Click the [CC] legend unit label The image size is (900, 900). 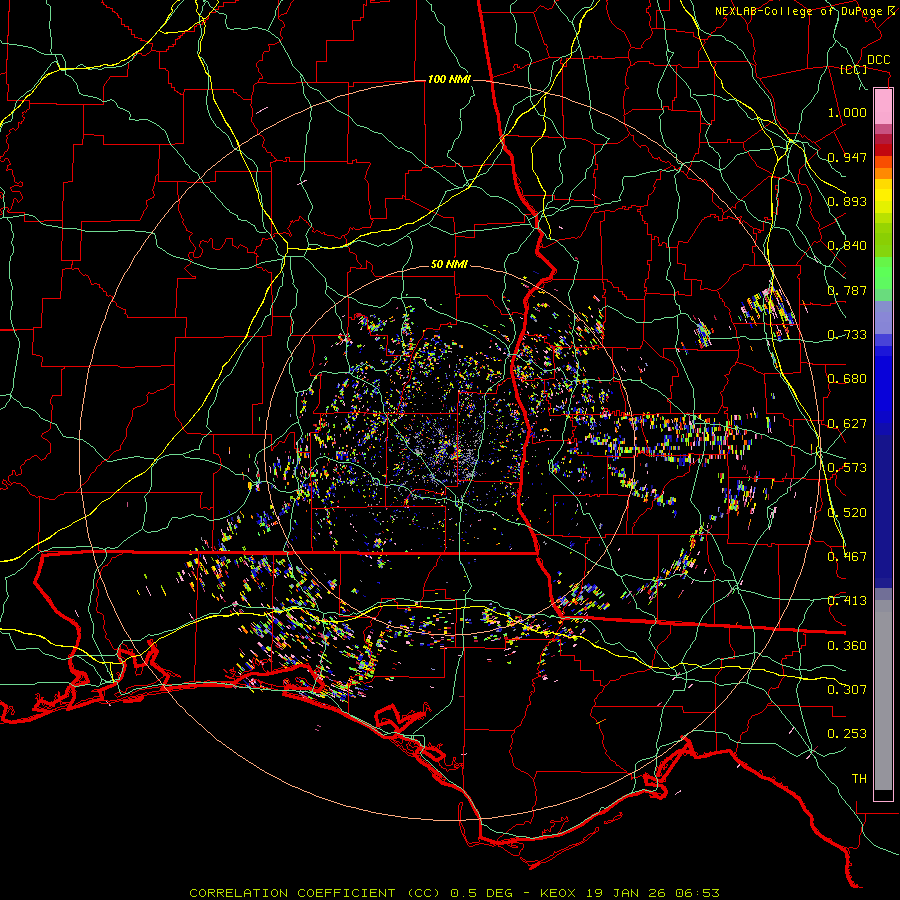(854, 69)
